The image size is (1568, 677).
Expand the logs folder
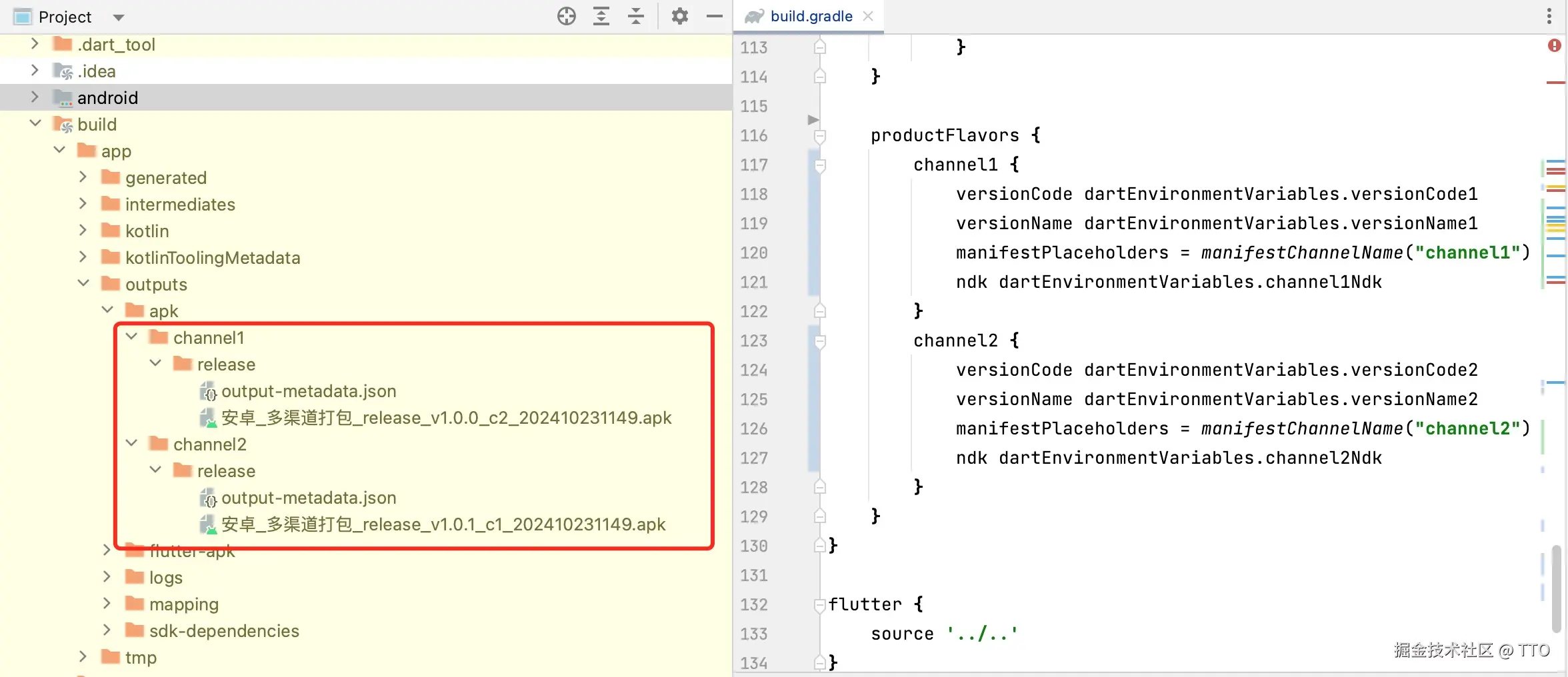point(107,577)
